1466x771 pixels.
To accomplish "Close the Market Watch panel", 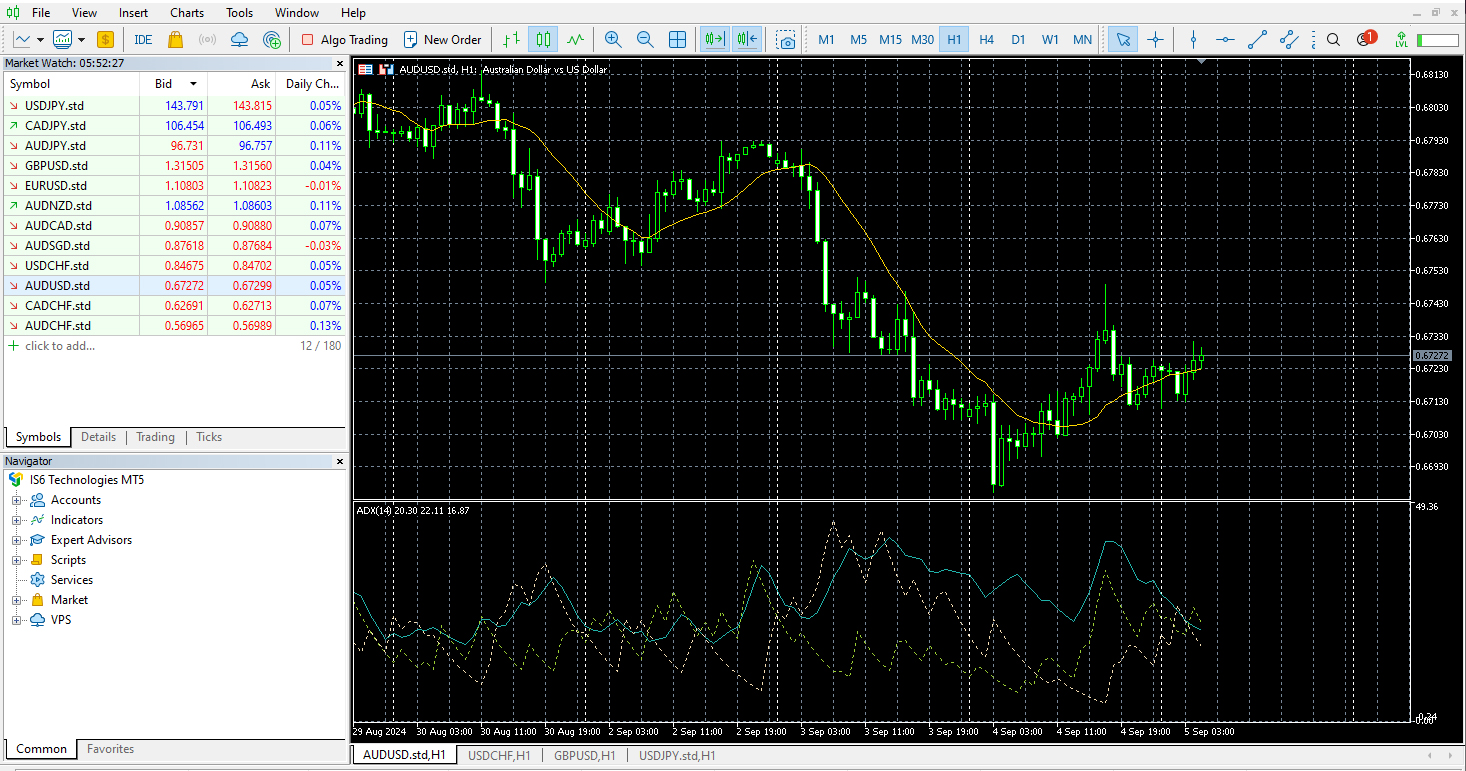I will 339,63.
